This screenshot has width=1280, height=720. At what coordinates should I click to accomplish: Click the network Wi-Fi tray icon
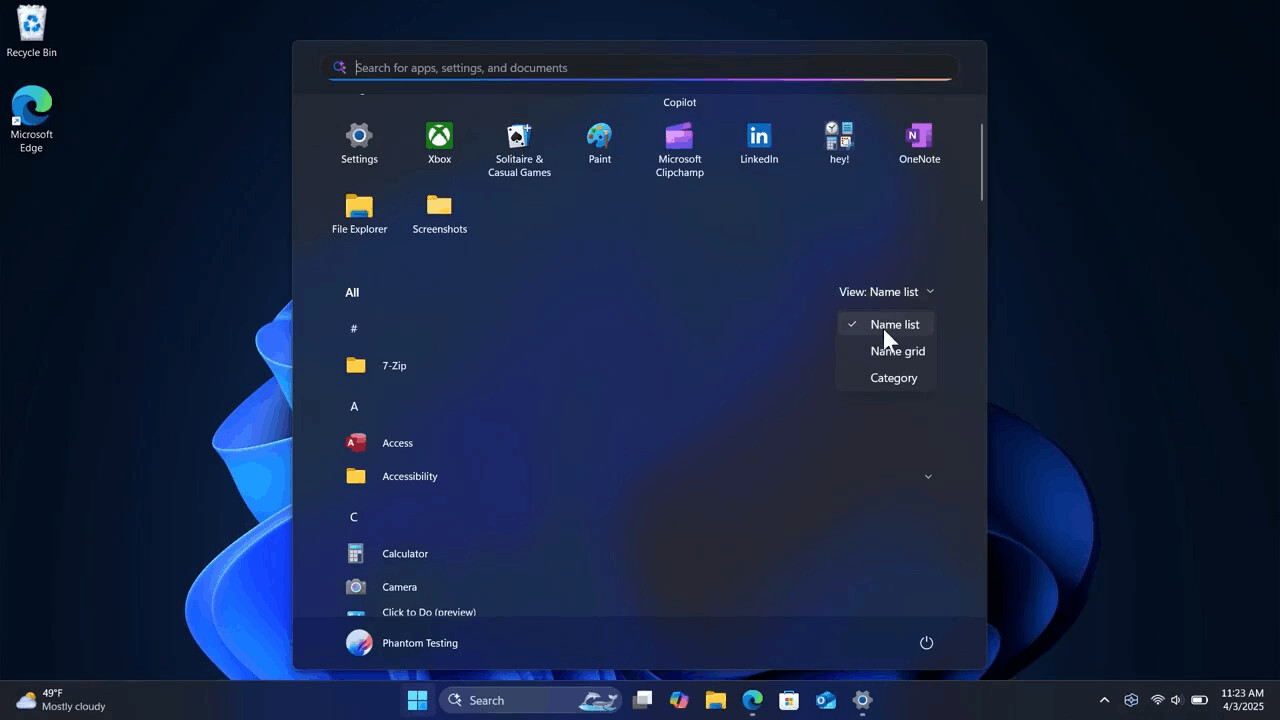tap(1157, 700)
